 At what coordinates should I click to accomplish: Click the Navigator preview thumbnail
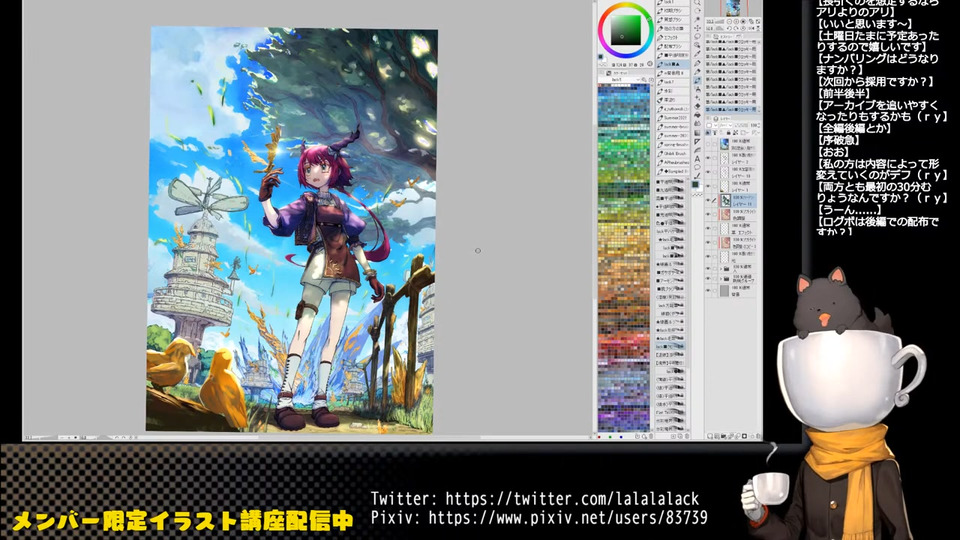(734, 8)
